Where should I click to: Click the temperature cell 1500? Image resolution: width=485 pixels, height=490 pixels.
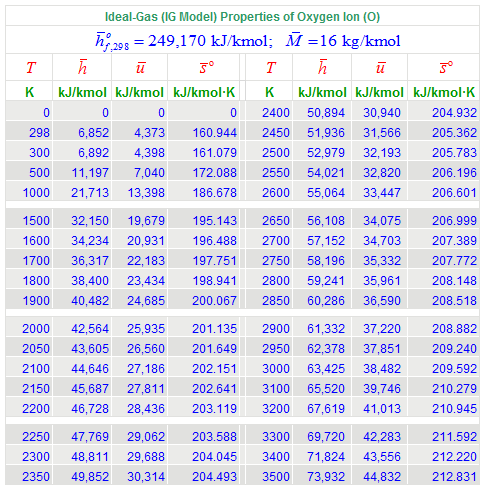pos(36,221)
